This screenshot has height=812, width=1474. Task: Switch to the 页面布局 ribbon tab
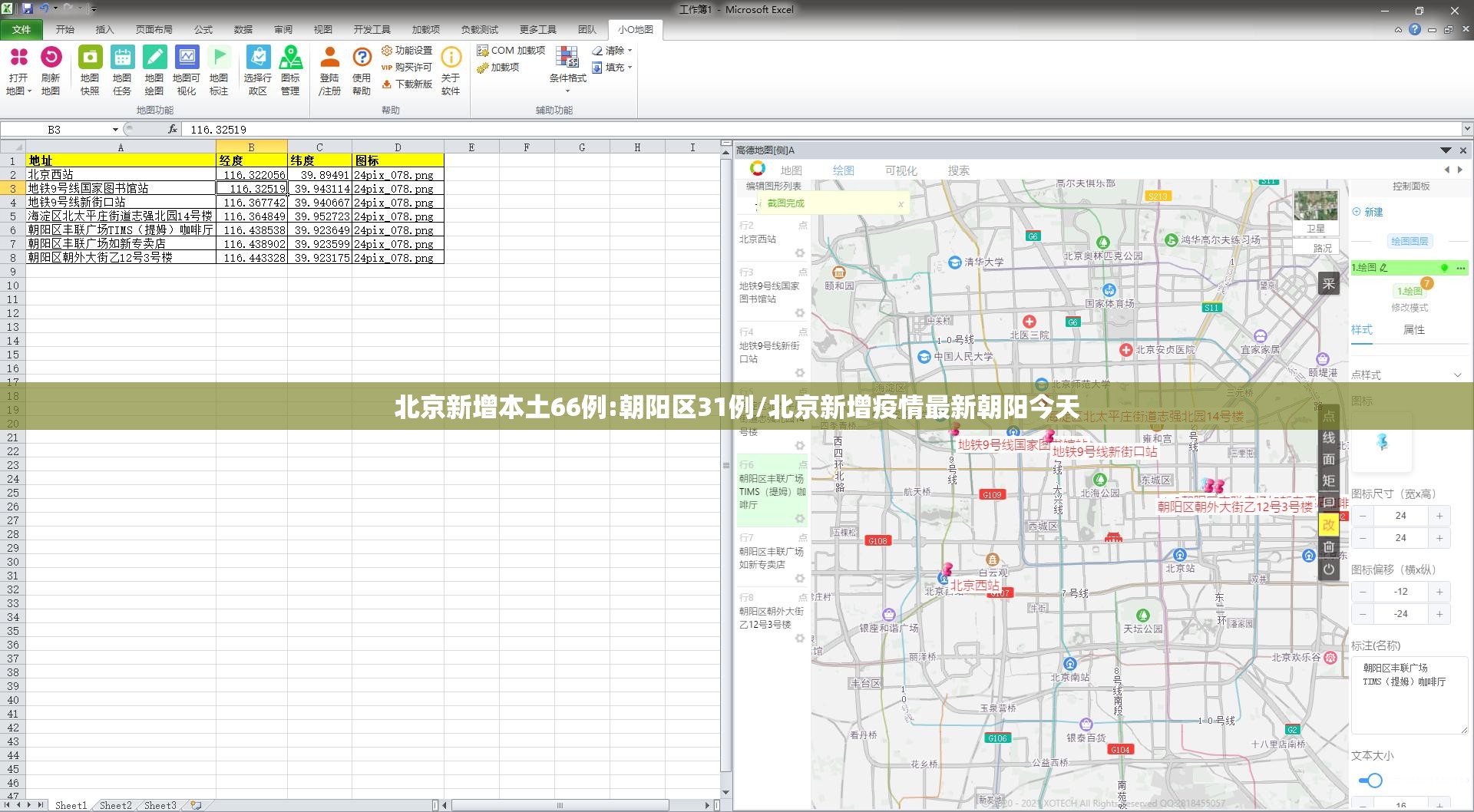[x=154, y=30]
